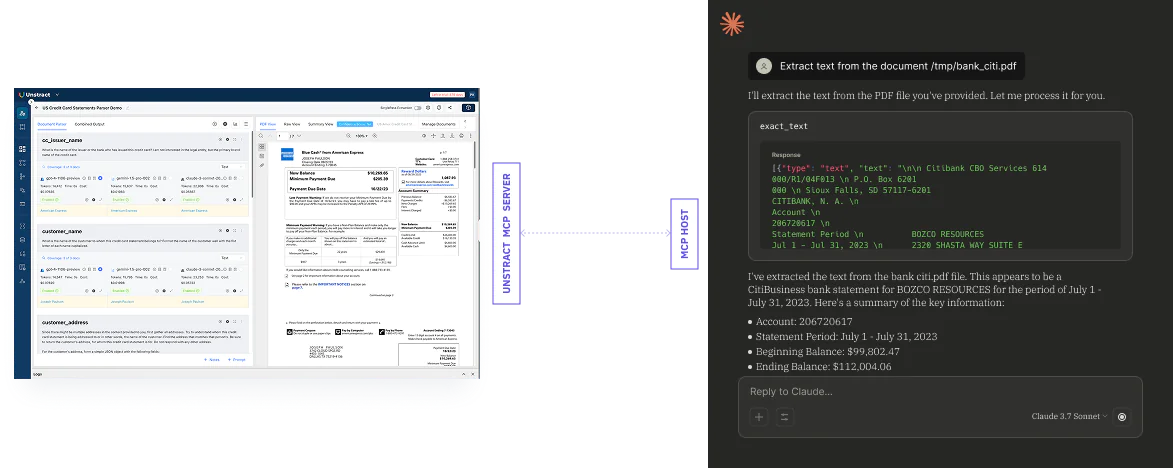This screenshot has height=468, width=1173.
Task: Toggle selected gpt-4 model in customer_name
Action: click(100, 269)
